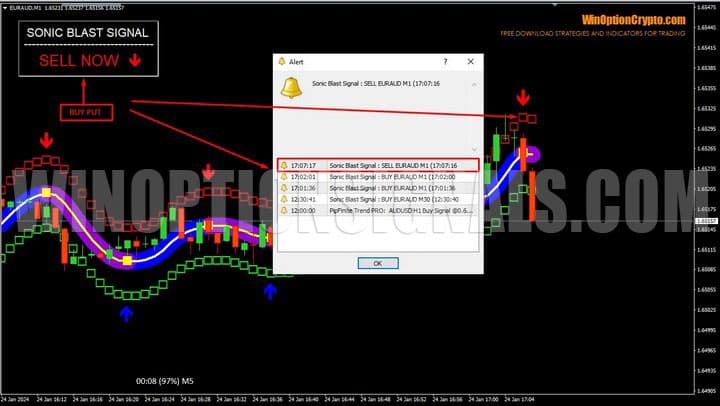Click OK to dismiss the Alert dialog

point(377,263)
